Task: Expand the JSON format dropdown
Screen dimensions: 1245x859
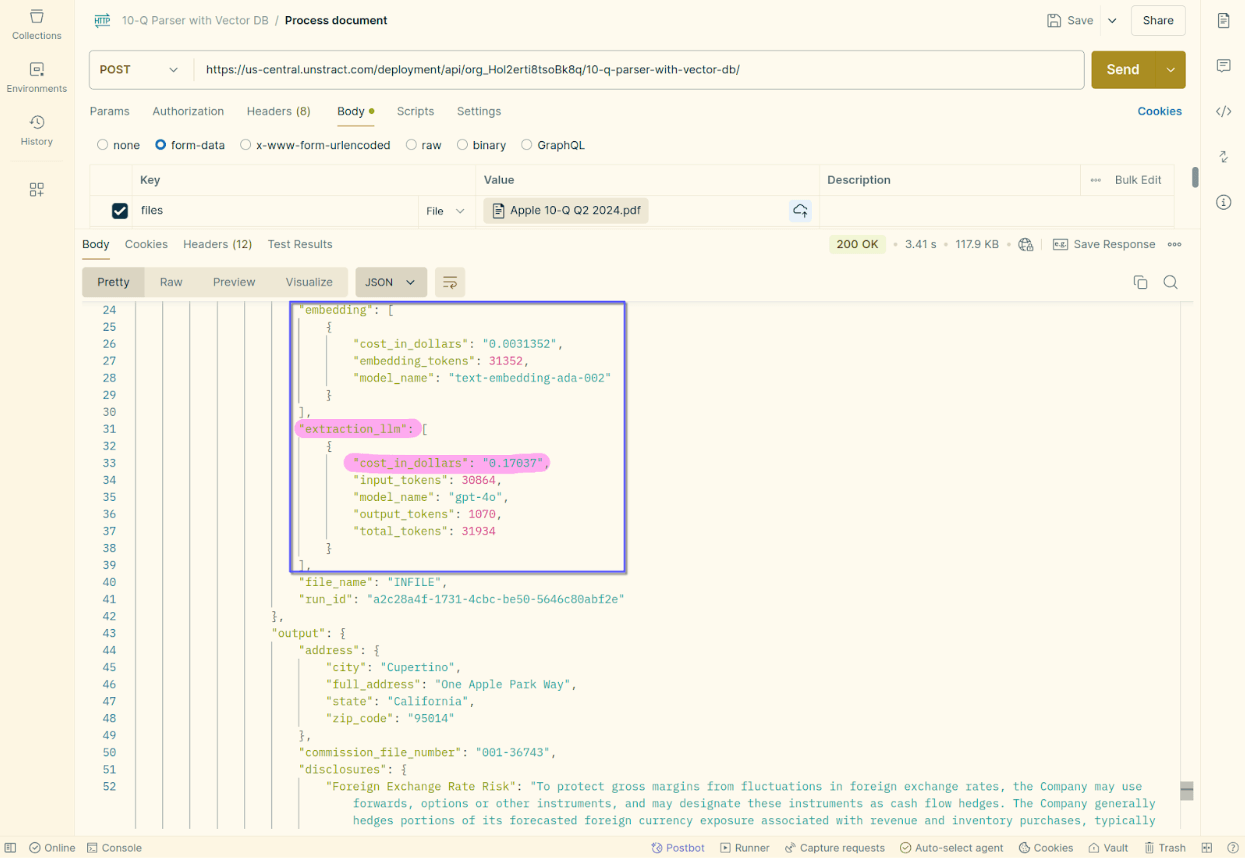Action: coord(391,282)
